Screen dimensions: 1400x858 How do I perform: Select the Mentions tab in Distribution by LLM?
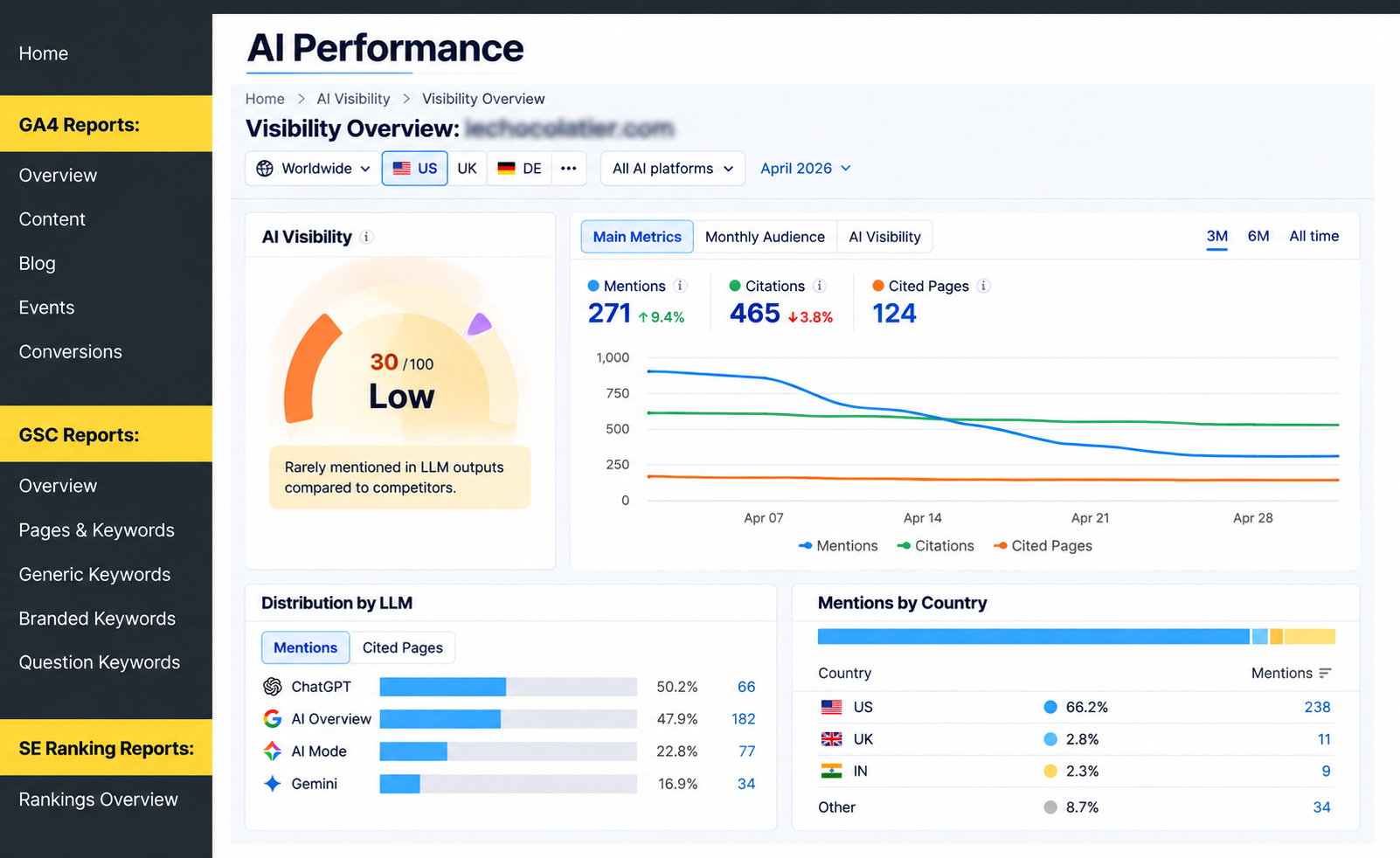306,647
